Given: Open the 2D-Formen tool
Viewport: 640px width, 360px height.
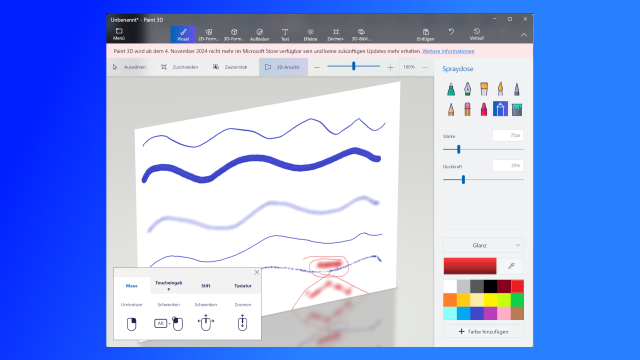Looking at the screenshot, I should click(x=209, y=34).
